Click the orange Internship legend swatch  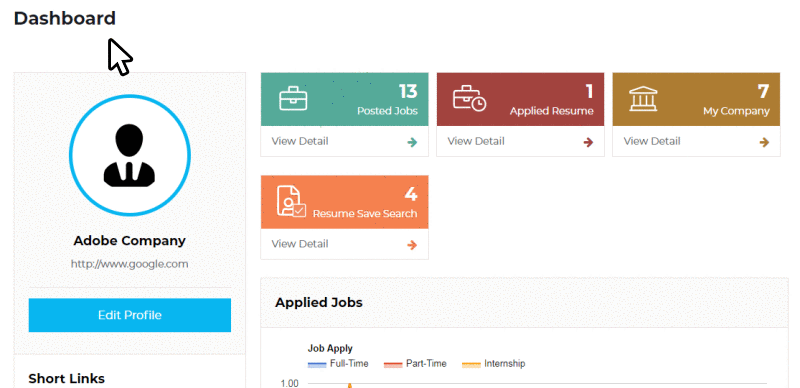[x=471, y=365]
